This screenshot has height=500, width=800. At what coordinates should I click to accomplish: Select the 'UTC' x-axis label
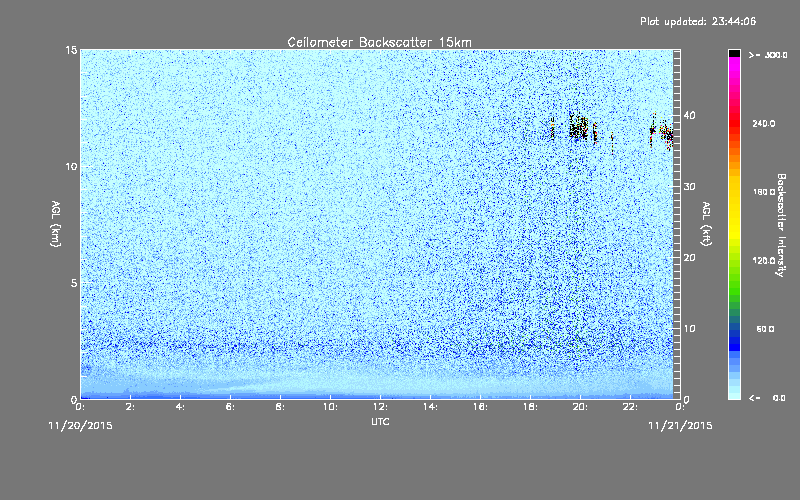(x=380, y=421)
